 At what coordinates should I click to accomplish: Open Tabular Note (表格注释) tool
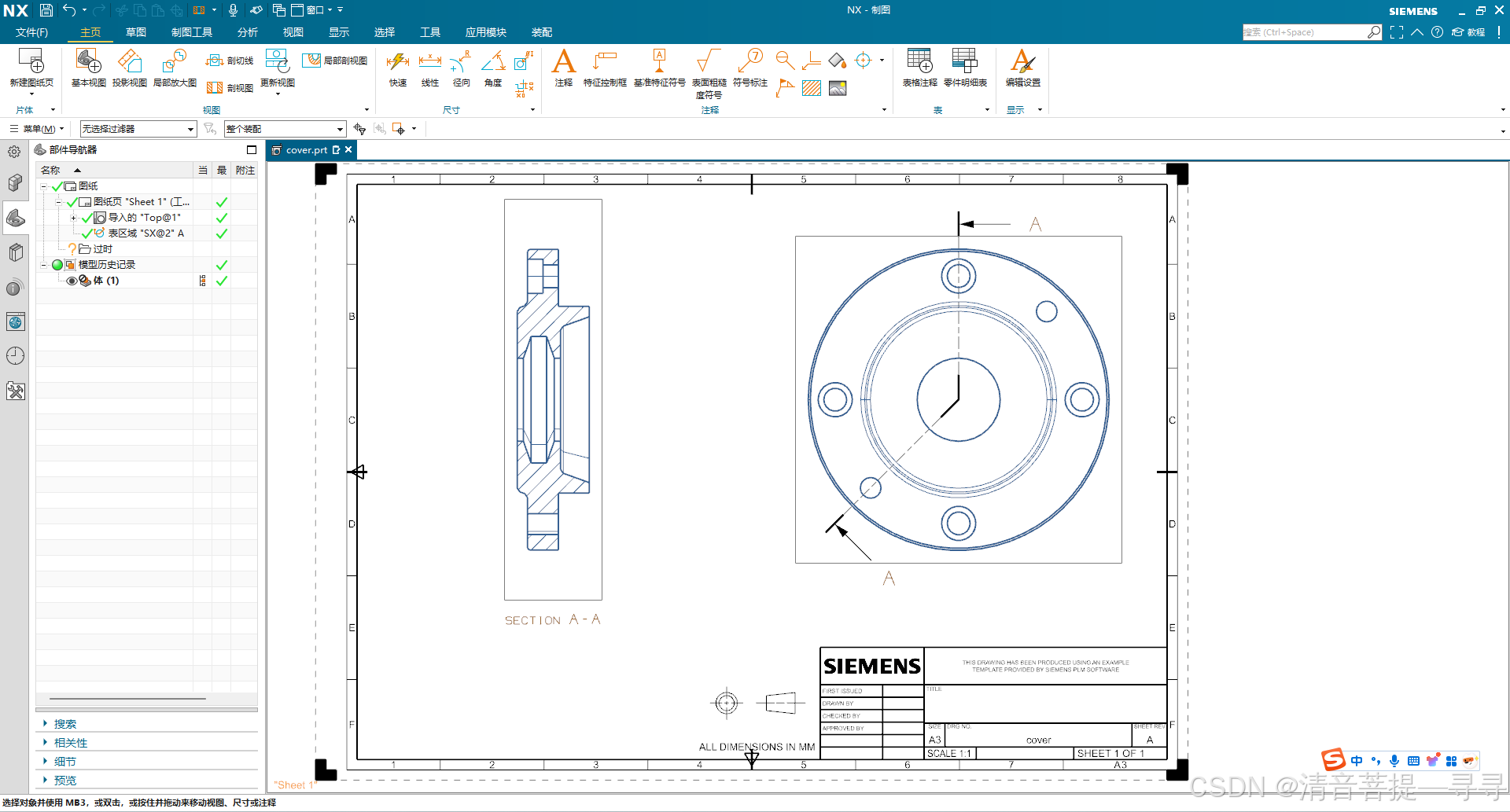[919, 68]
